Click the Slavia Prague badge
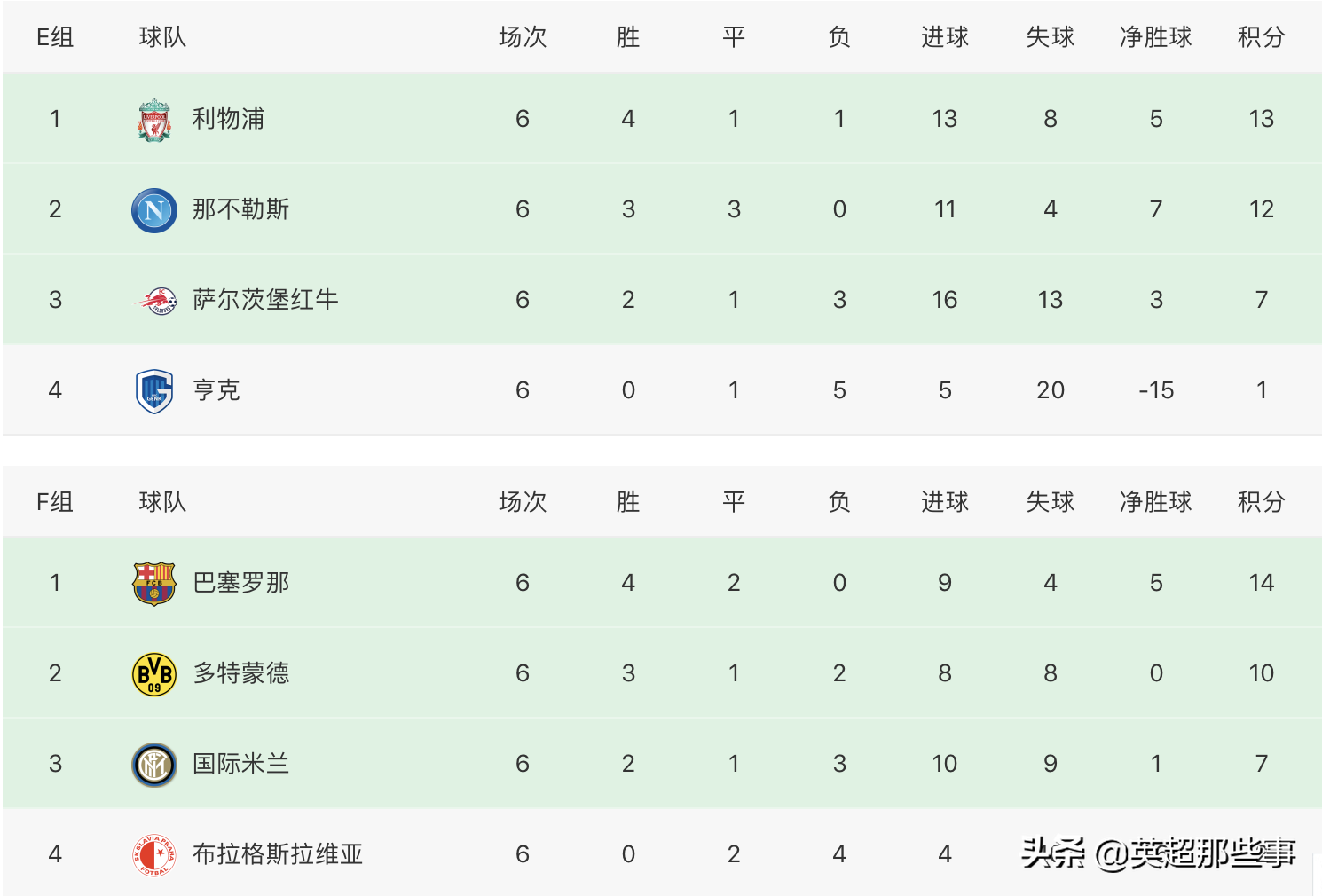 coord(154,855)
